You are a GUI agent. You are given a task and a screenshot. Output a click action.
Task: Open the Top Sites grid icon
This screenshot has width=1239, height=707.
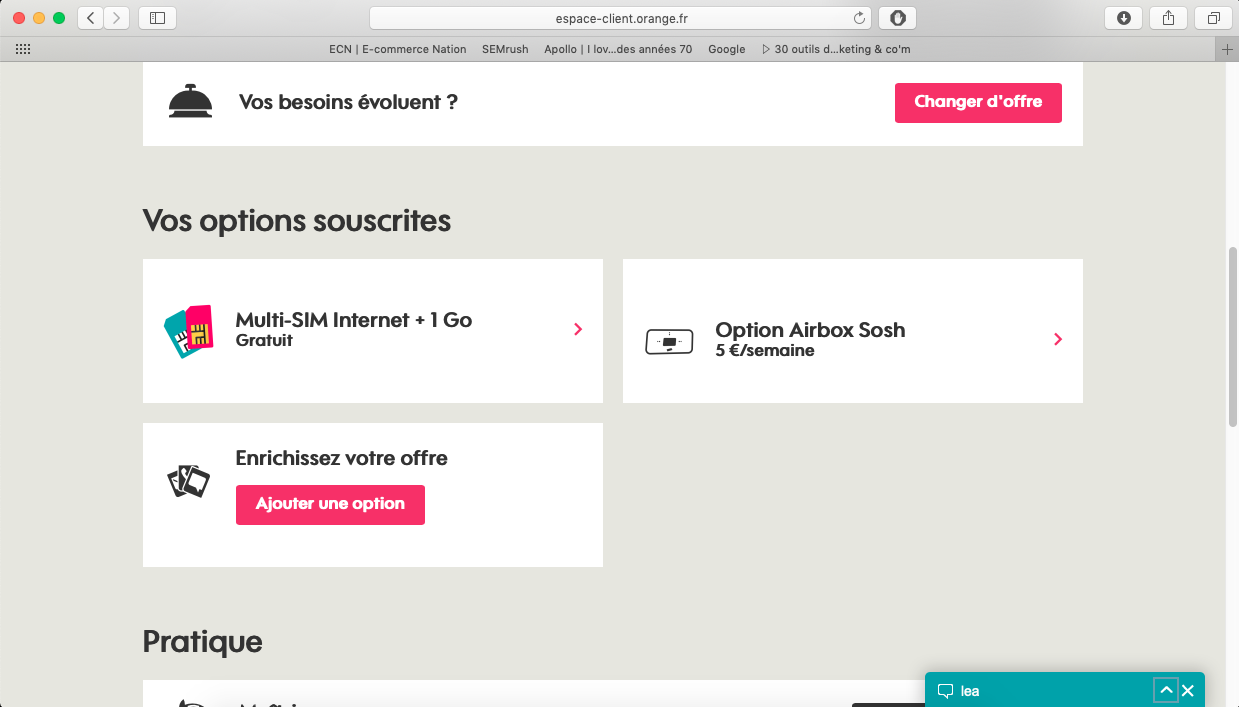(x=23, y=49)
